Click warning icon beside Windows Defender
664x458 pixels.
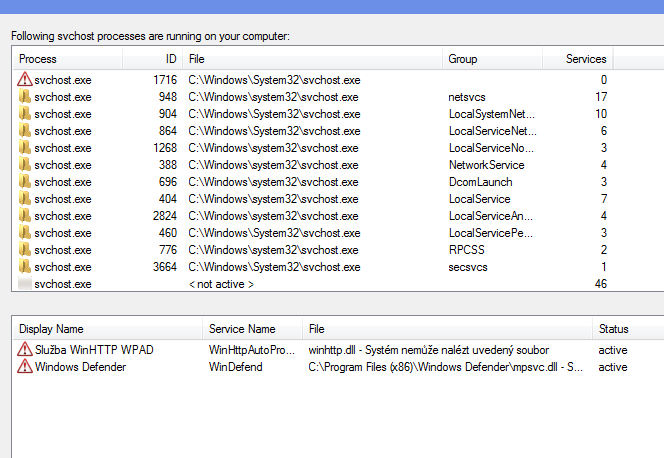pos(24,367)
